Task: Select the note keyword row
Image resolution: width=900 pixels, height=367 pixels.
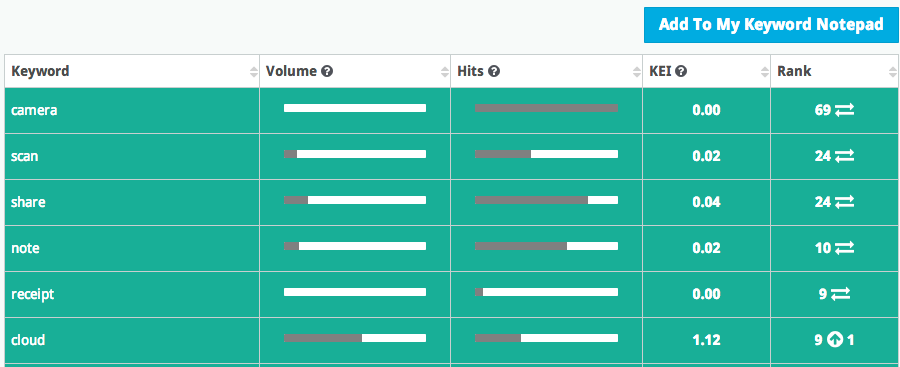Action: point(451,248)
